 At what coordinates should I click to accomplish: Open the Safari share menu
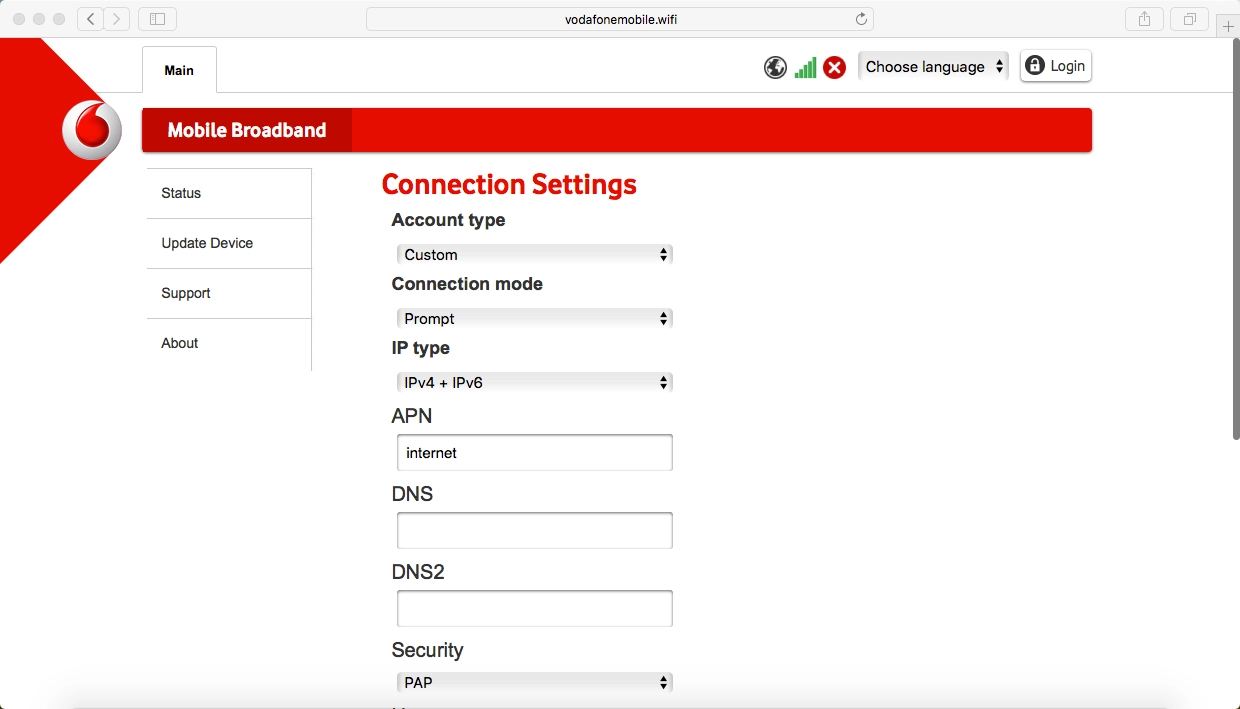1144,19
